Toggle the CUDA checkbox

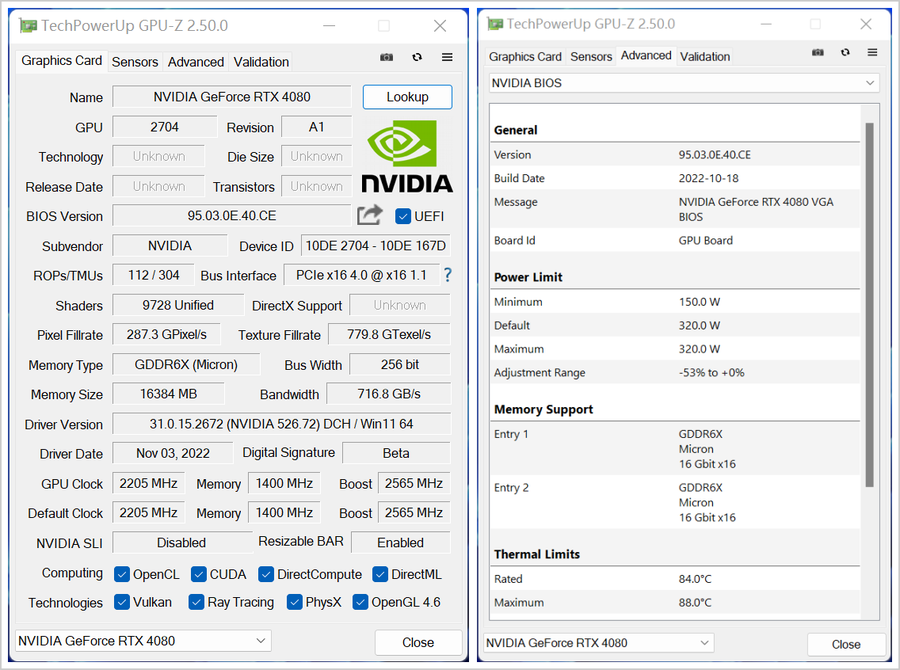tap(198, 574)
